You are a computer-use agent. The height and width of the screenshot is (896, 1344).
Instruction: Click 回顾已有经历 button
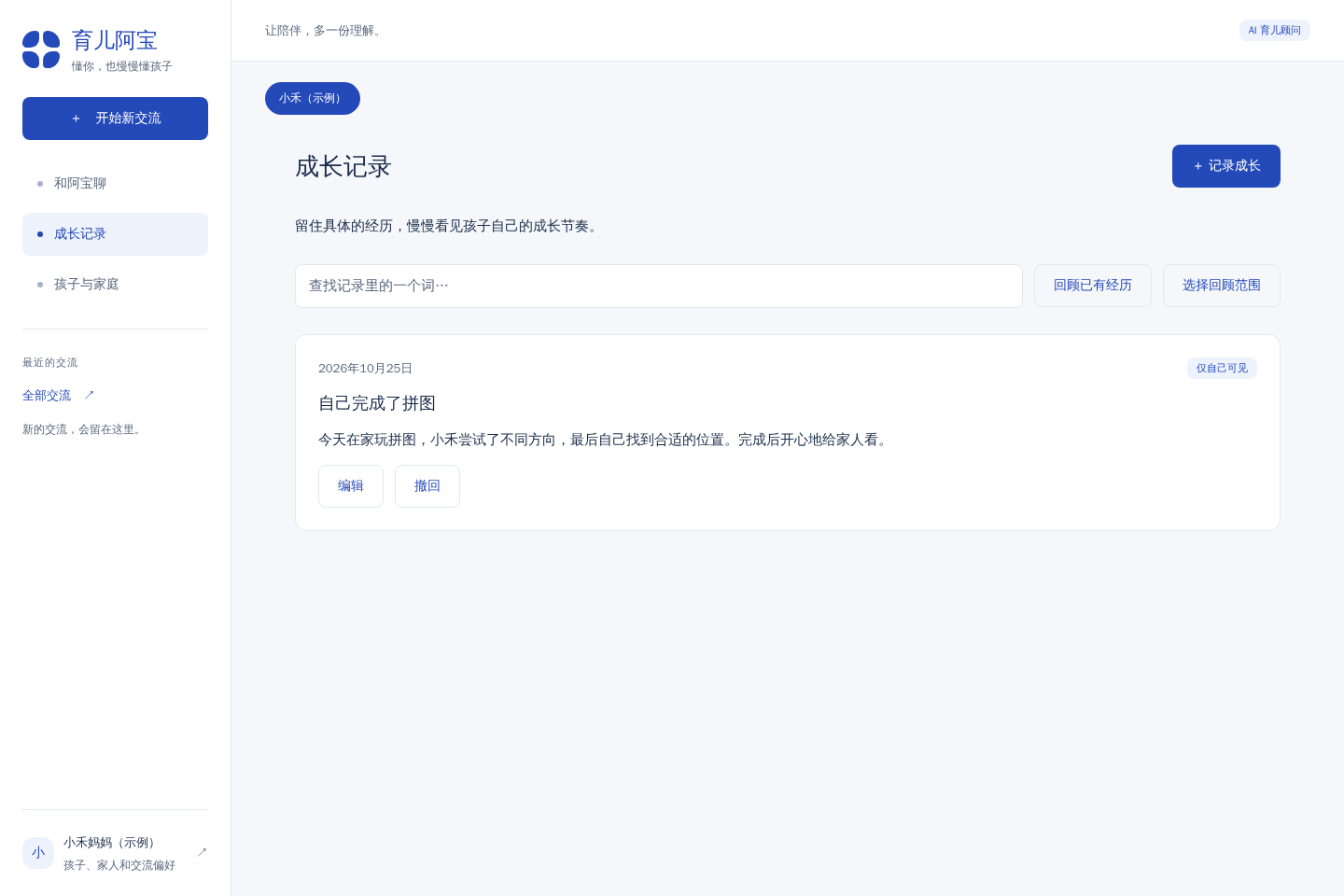[1093, 286]
